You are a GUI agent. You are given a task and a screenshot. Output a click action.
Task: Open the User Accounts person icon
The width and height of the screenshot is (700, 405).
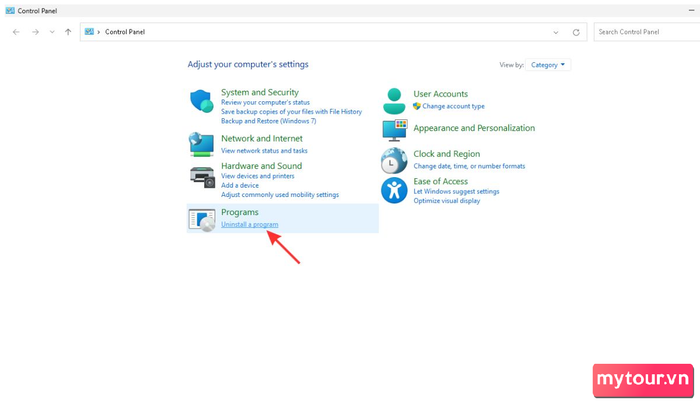tap(394, 101)
